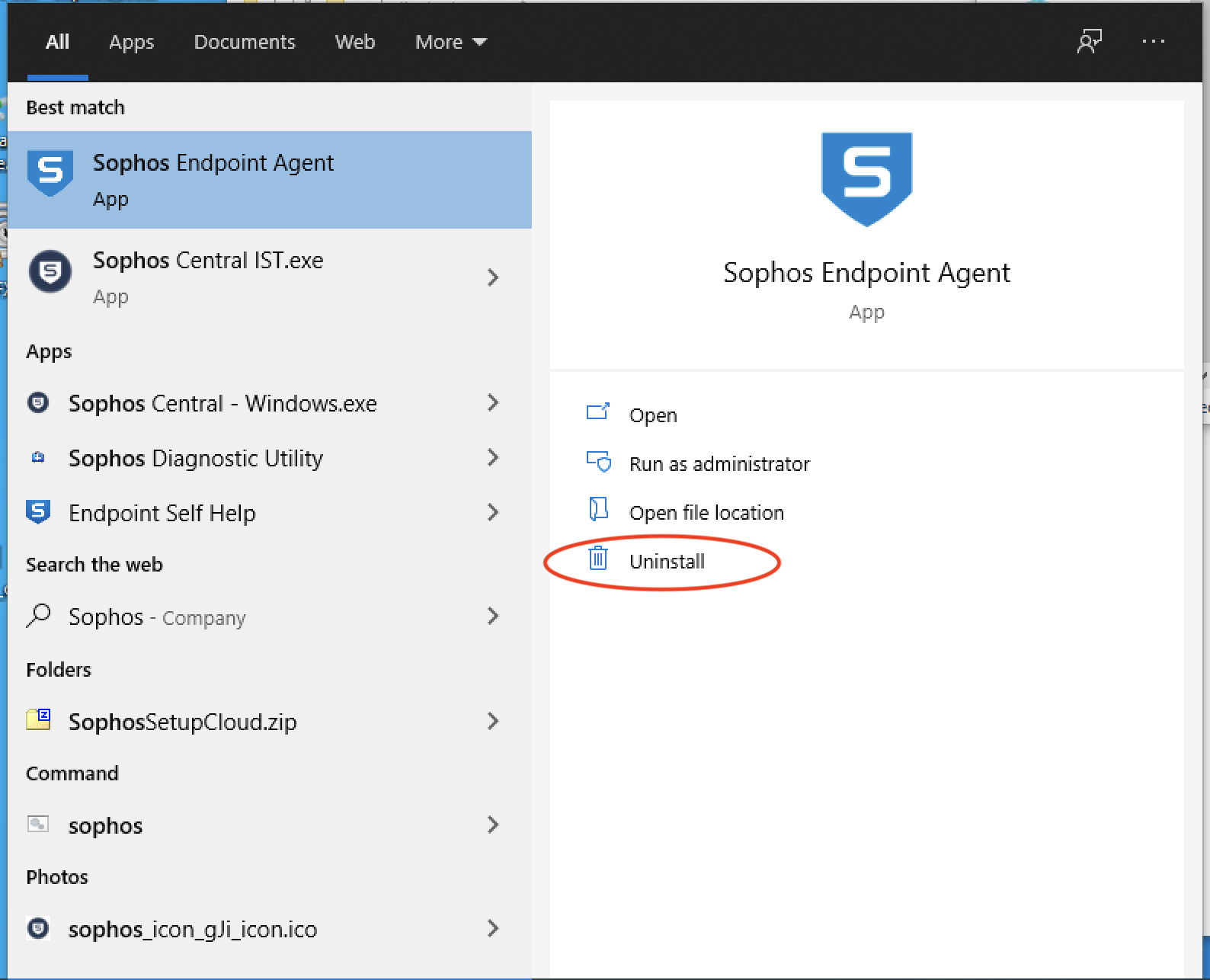This screenshot has height=980, width=1210.
Task: Expand options for sophos_icon_gJi_icon.ico
Action: coord(493,928)
